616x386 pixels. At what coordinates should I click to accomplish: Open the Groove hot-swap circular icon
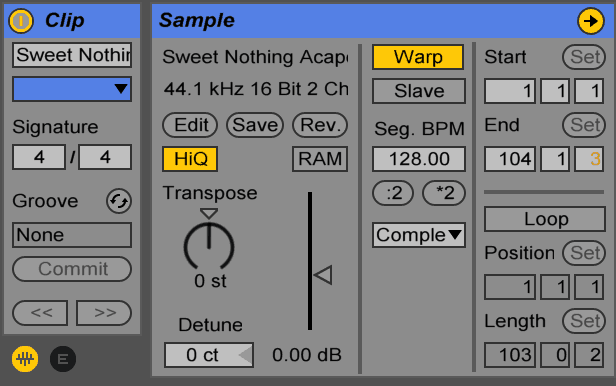(x=119, y=201)
